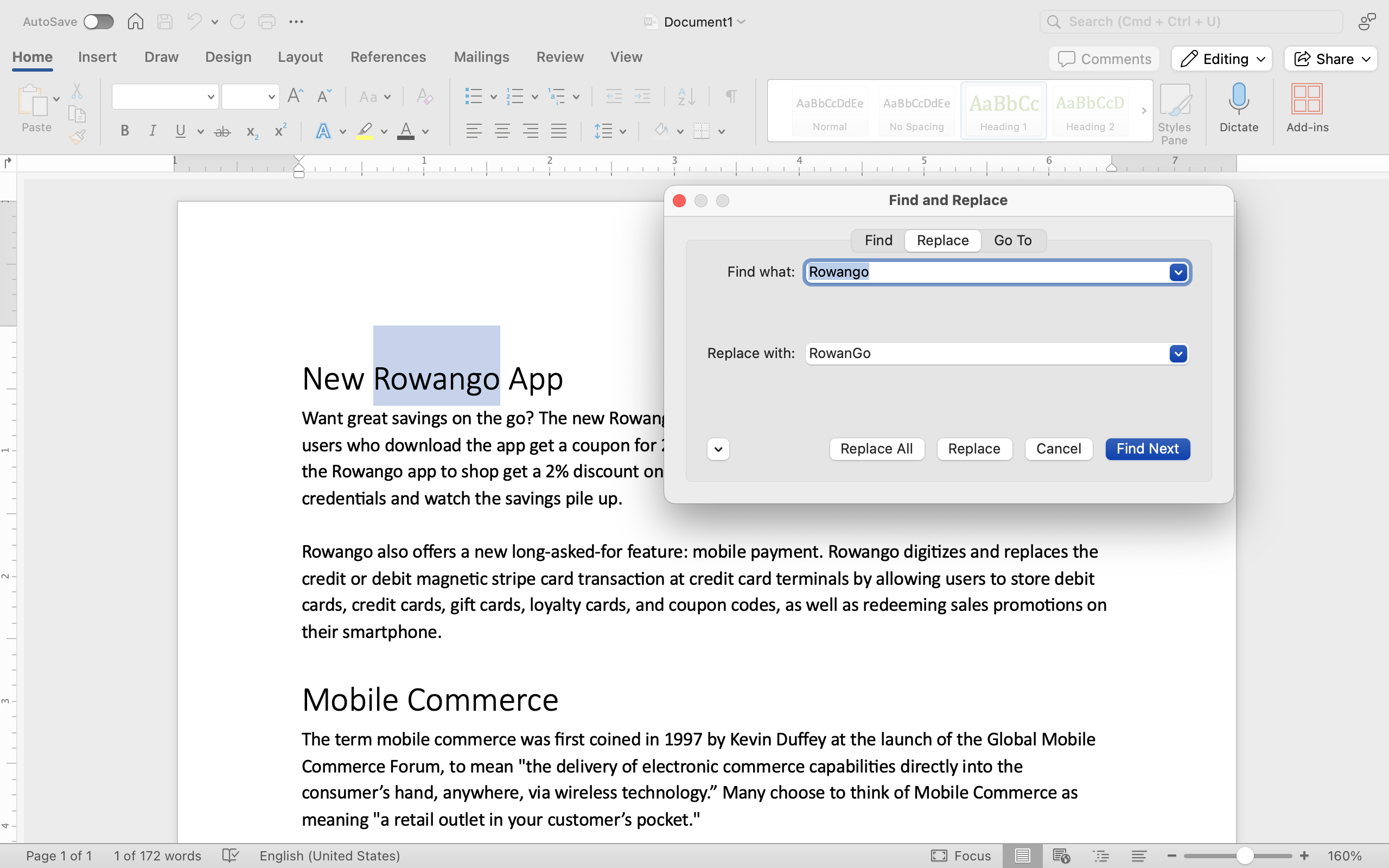Open the Review ribbon tab
The width and height of the screenshot is (1389, 868).
559,57
